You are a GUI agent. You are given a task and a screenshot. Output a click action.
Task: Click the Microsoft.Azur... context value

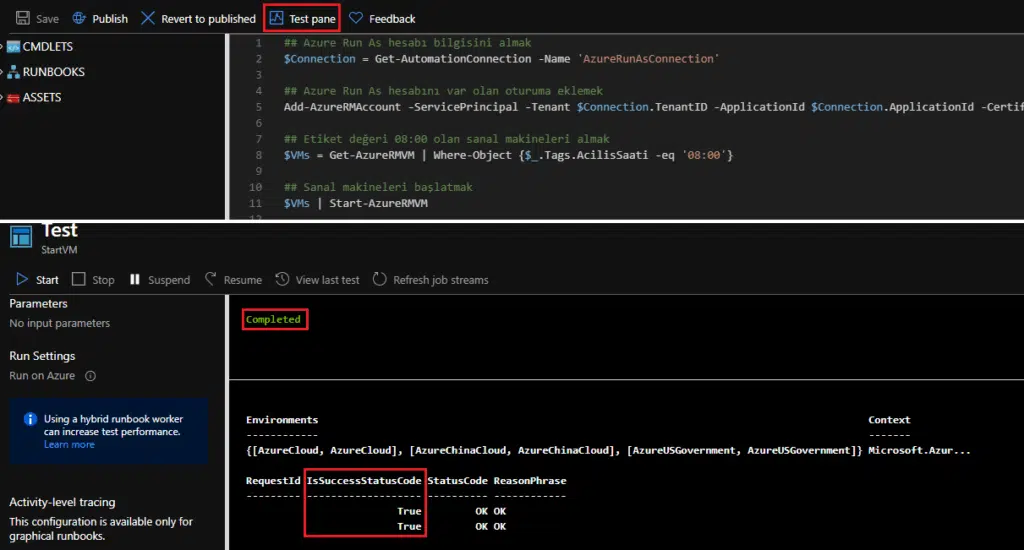[919, 450]
